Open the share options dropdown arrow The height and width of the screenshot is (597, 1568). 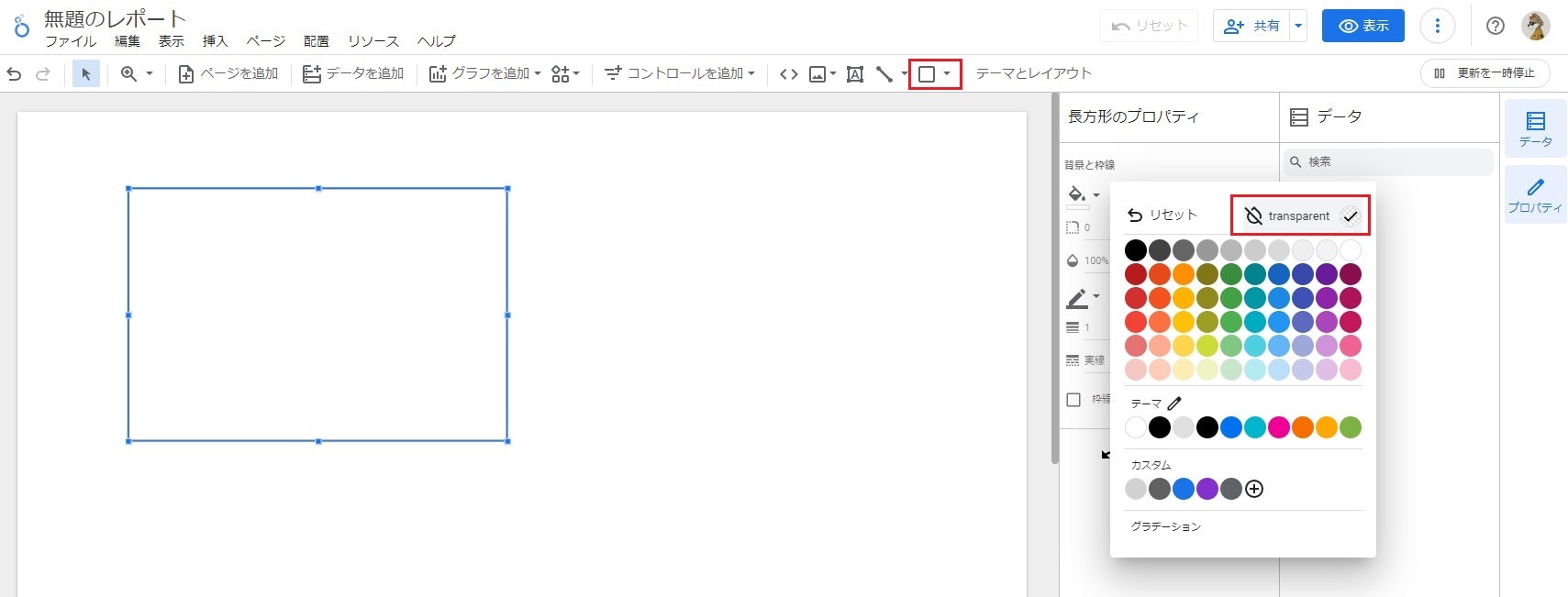click(x=1298, y=26)
